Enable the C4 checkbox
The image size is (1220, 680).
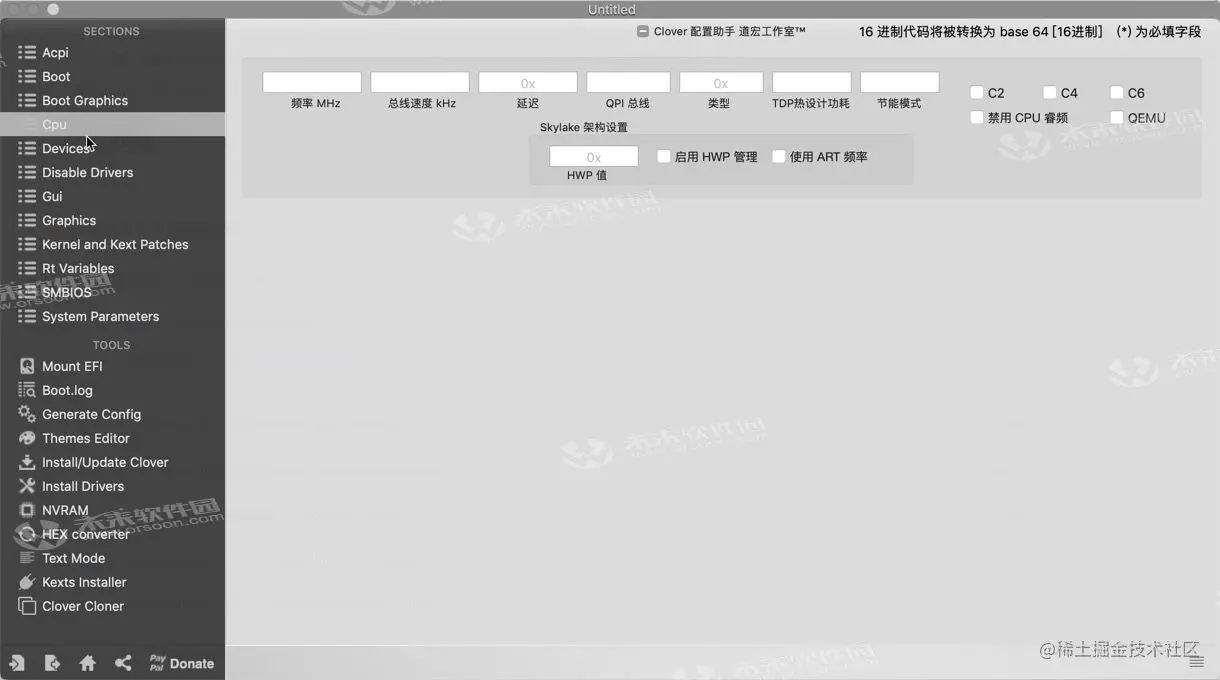[x=1049, y=92]
